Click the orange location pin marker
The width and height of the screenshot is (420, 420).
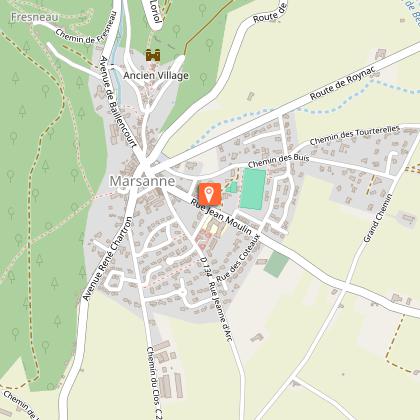click(x=210, y=194)
